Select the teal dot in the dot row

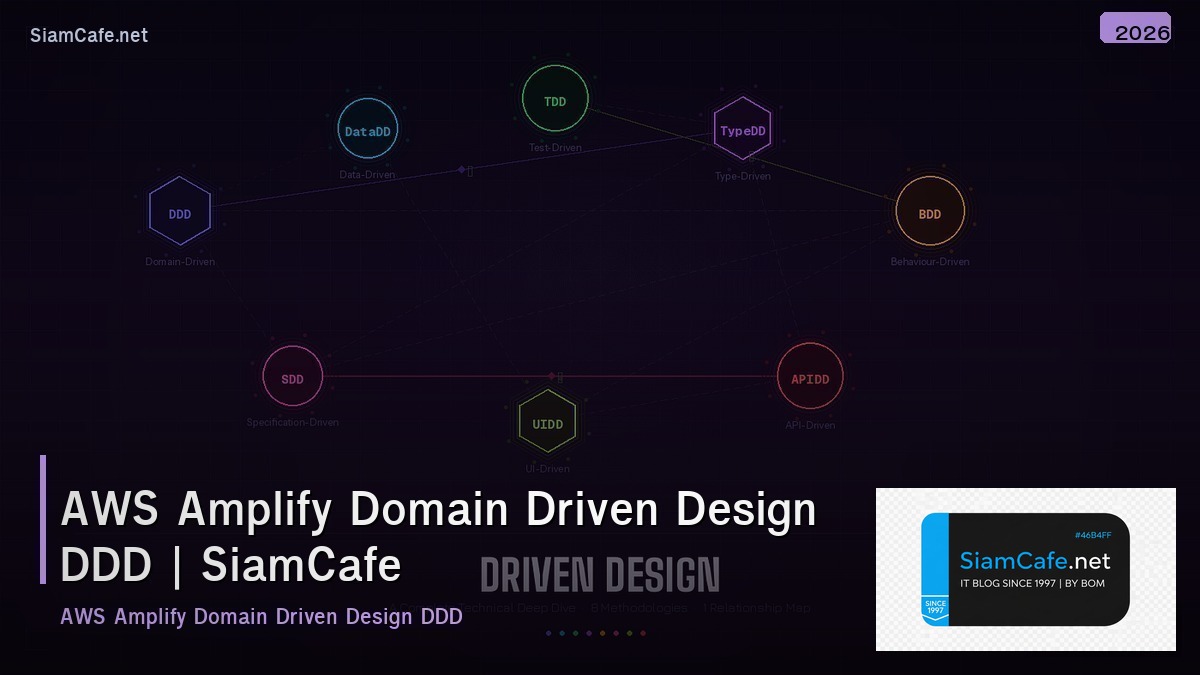pyautogui.click(x=561, y=632)
